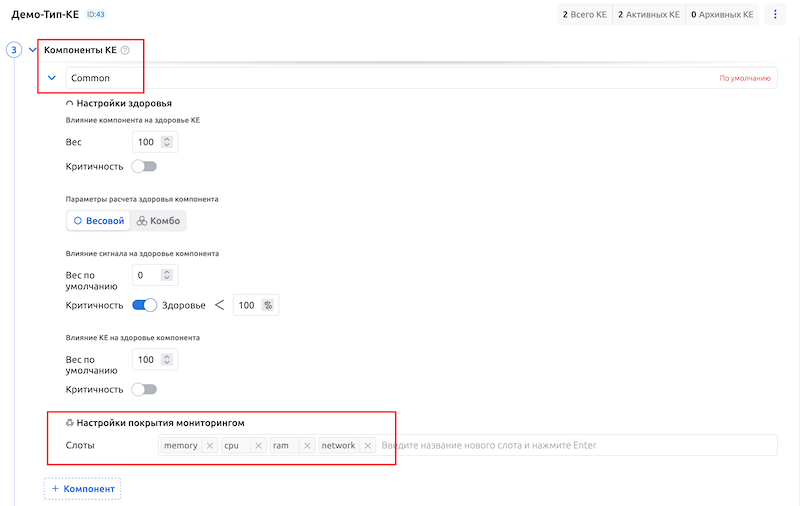
Task: Remove the network slot tag
Action: click(368, 446)
